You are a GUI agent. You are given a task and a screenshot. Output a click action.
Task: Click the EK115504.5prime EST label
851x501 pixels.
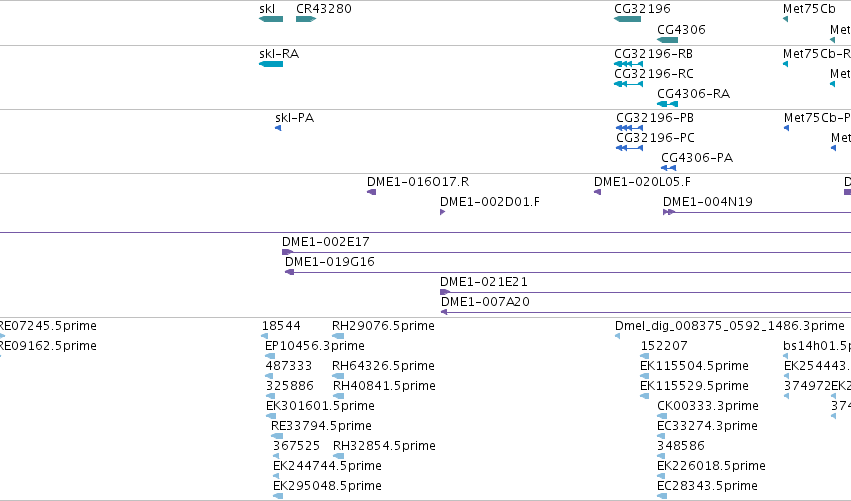pyautogui.click(x=694, y=366)
